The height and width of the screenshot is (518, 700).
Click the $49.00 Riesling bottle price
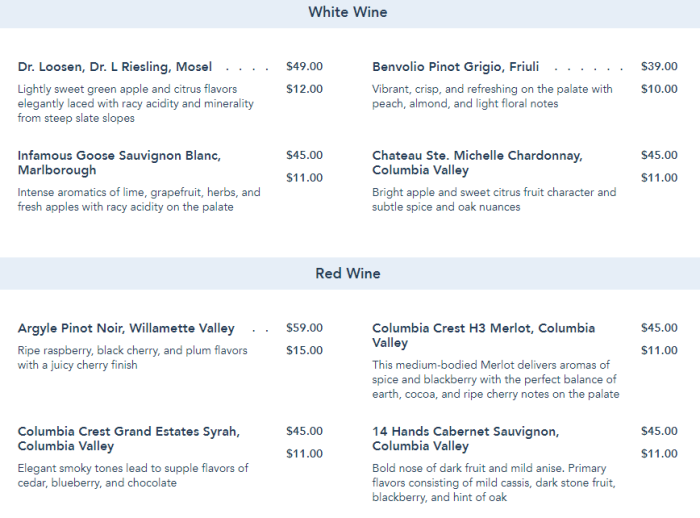point(304,67)
